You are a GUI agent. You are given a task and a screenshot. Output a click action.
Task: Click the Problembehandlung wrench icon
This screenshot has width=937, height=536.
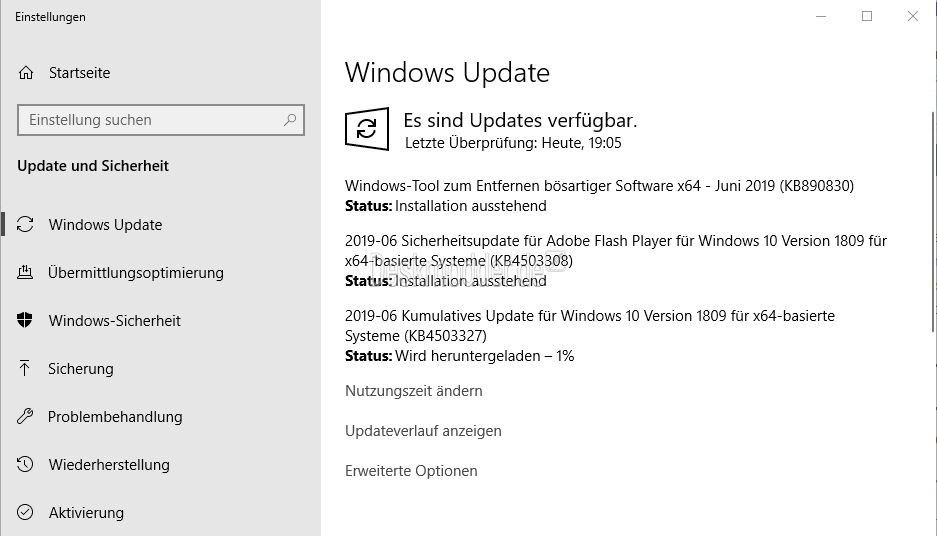tap(25, 416)
